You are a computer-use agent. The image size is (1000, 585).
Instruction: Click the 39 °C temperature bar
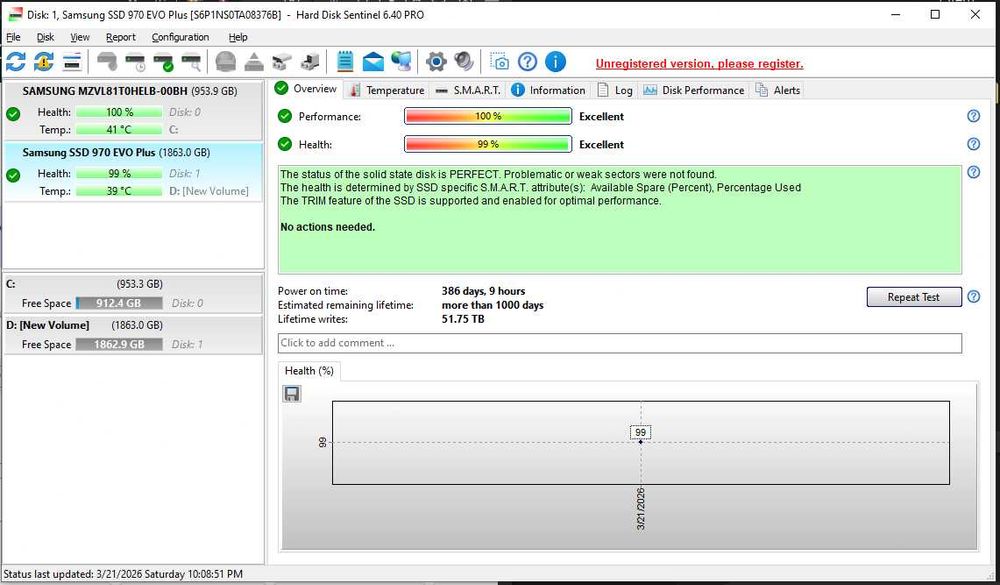(x=119, y=191)
